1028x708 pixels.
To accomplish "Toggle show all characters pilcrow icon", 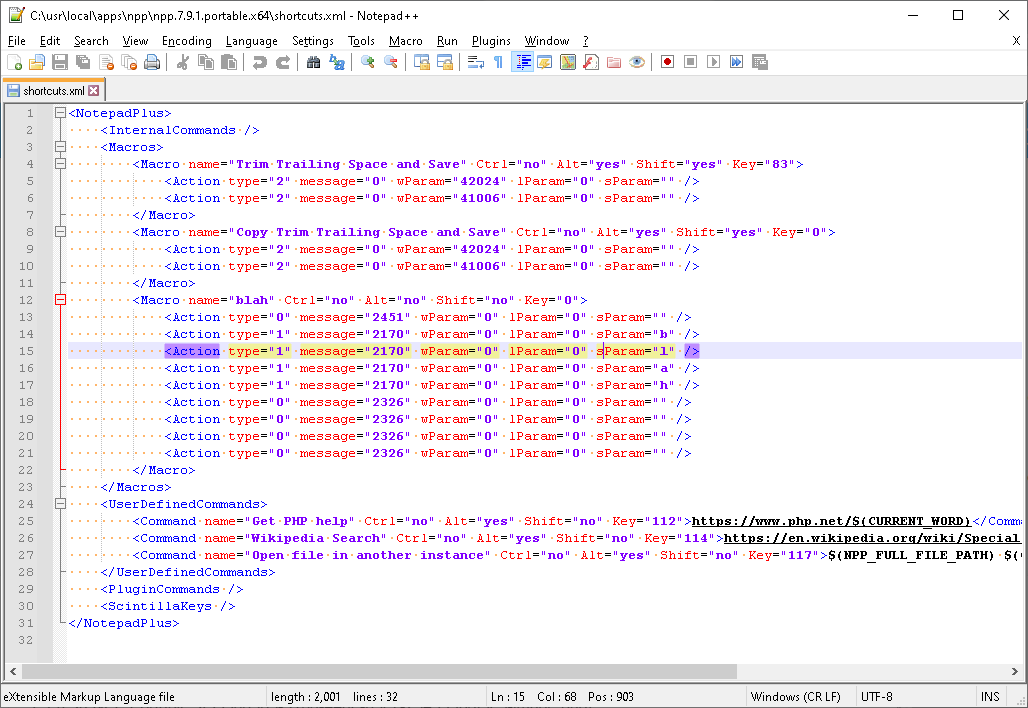I will point(498,62).
